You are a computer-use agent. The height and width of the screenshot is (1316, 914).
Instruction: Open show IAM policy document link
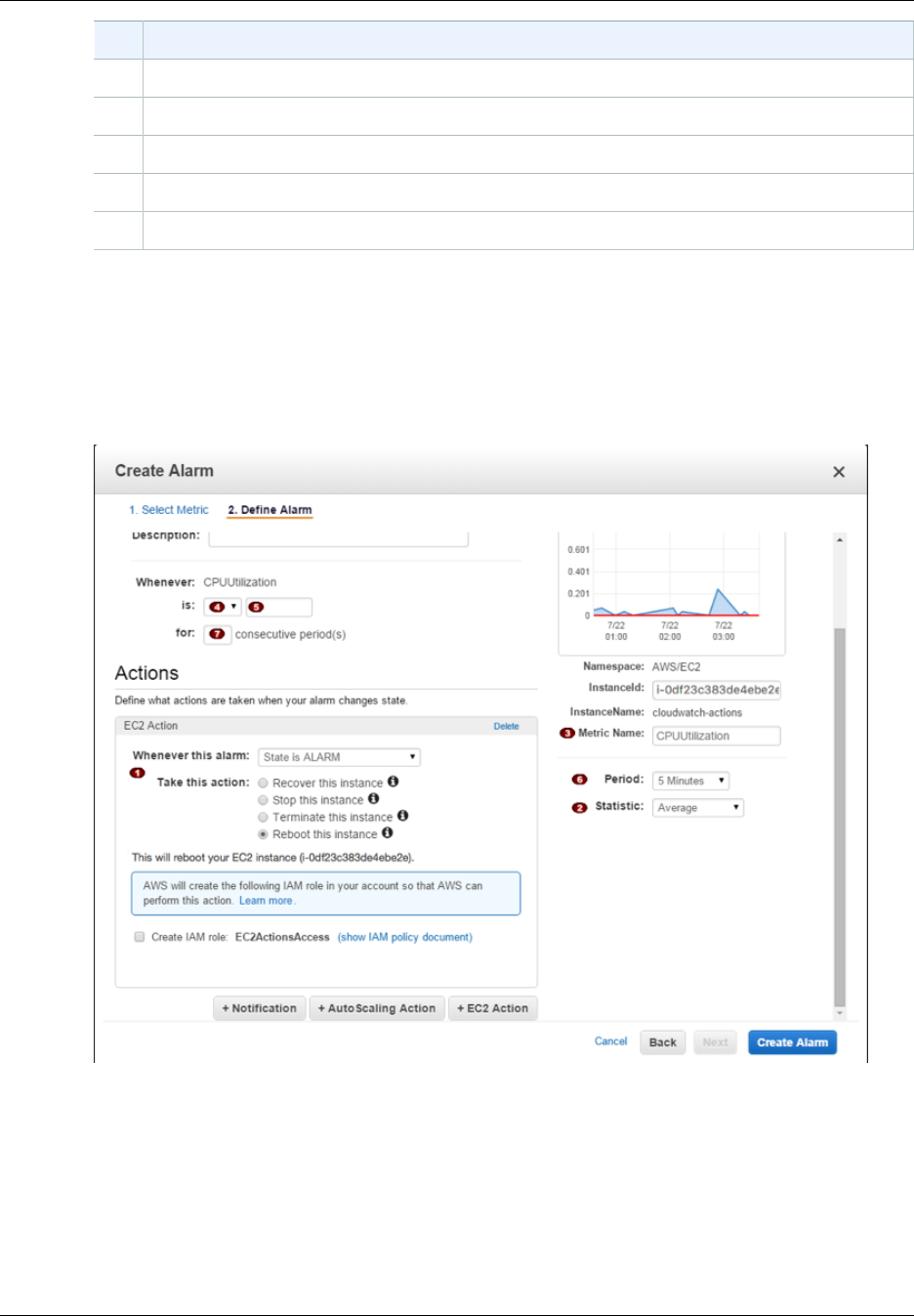click(x=405, y=937)
